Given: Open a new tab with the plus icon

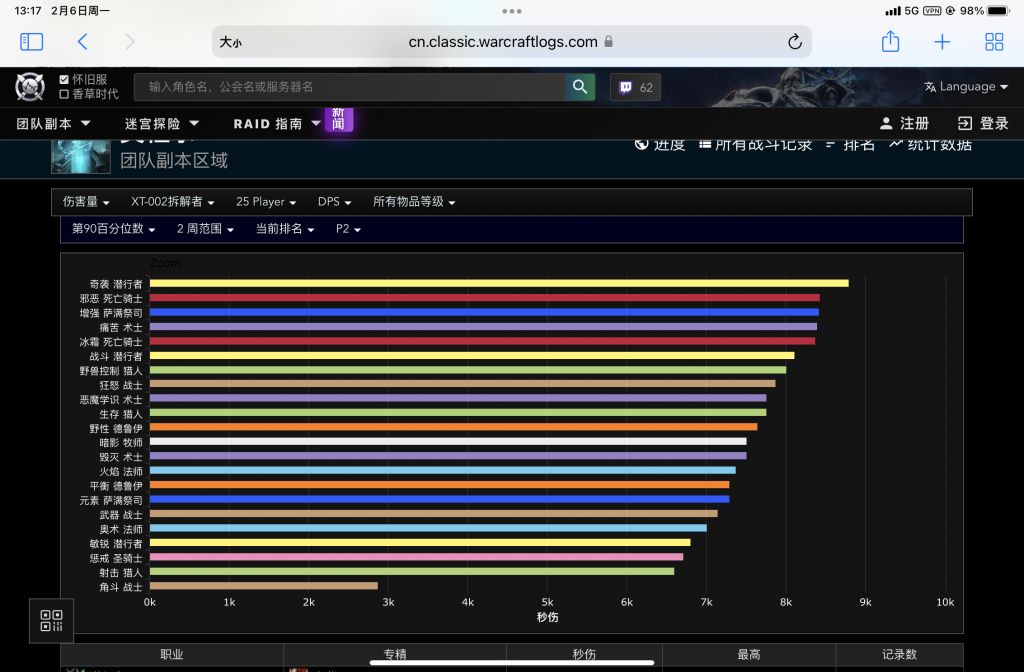Looking at the screenshot, I should click(x=942, y=42).
